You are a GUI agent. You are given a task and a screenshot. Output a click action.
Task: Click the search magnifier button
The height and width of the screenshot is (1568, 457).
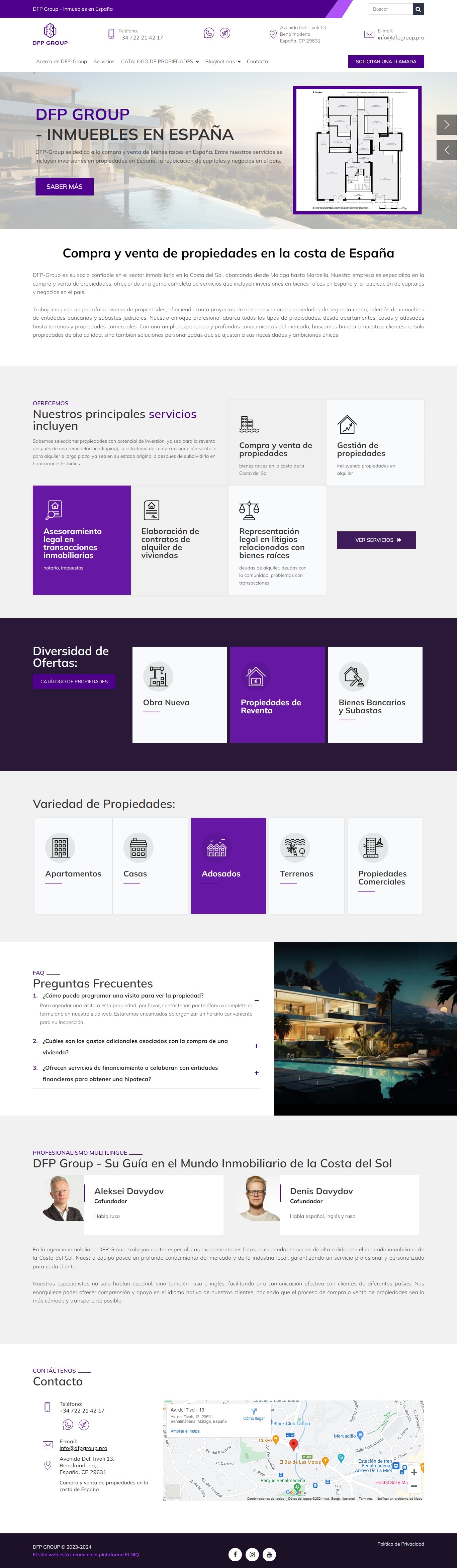click(418, 9)
